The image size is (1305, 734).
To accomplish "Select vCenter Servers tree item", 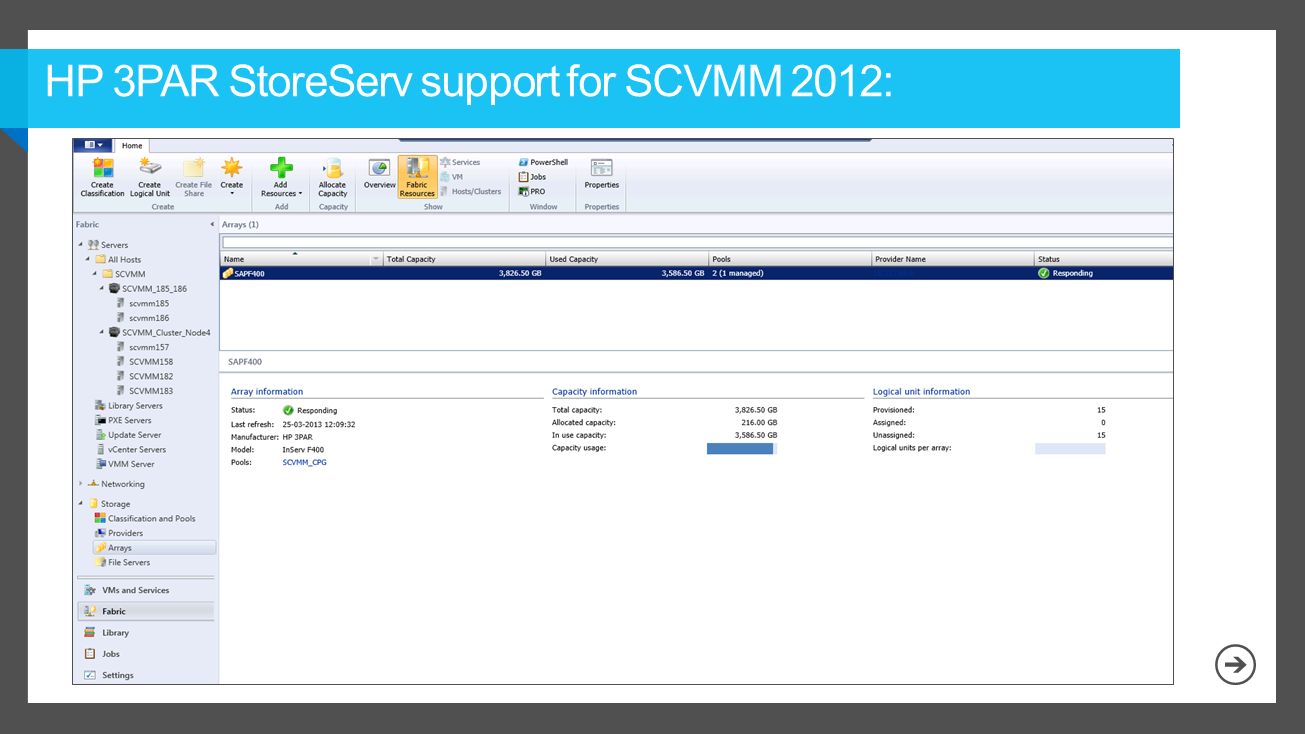I will click(130, 450).
